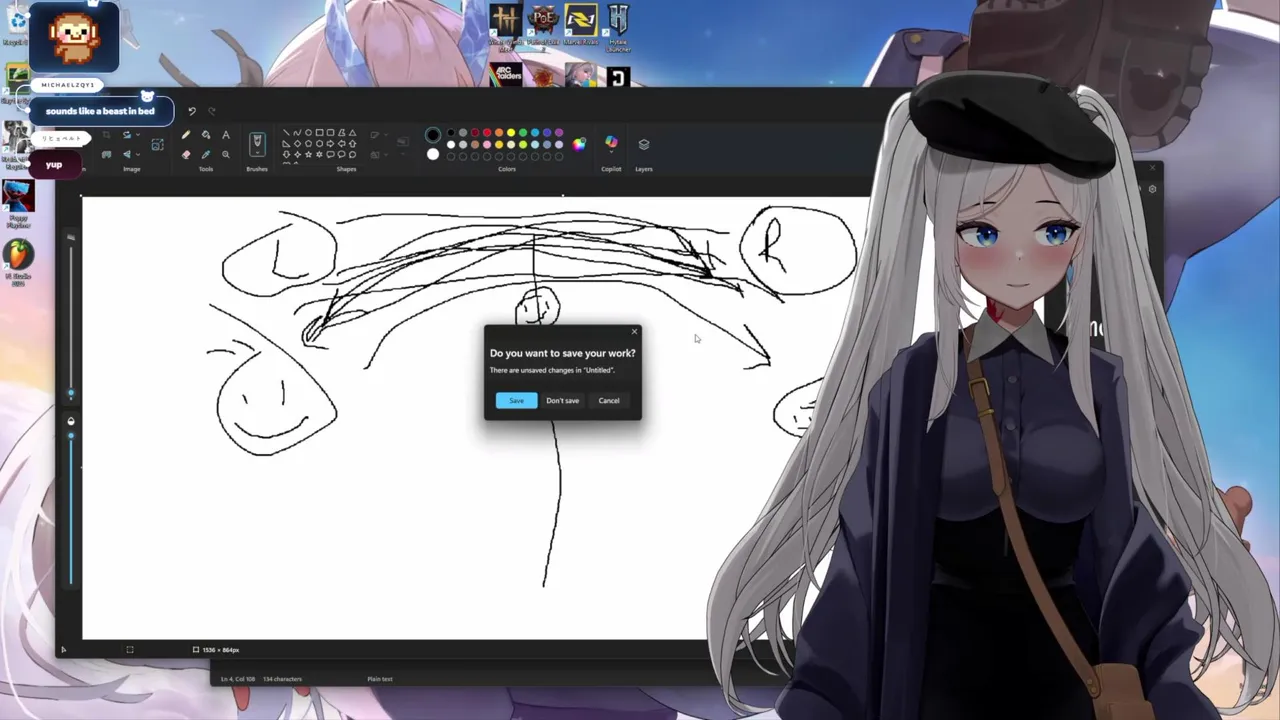The image size is (1280, 720).
Task: Pick the yellow swatch in the top row
Action: pos(511,132)
